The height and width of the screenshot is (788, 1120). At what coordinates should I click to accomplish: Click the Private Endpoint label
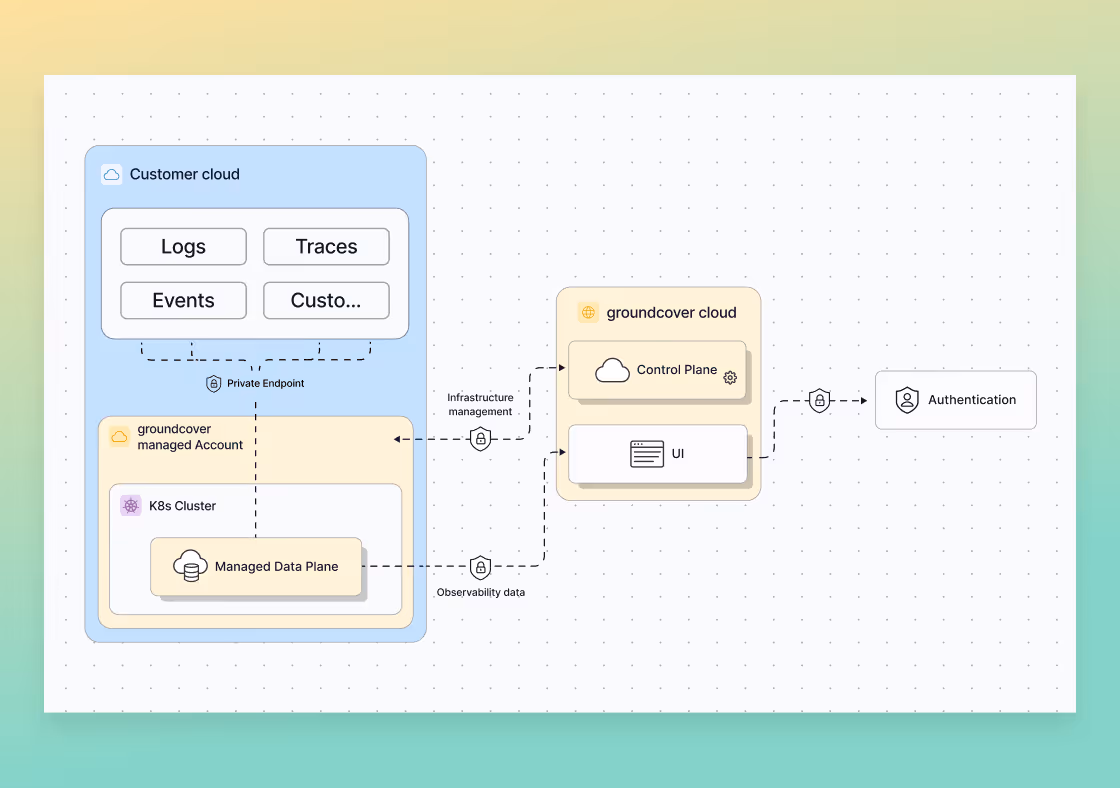point(266,384)
